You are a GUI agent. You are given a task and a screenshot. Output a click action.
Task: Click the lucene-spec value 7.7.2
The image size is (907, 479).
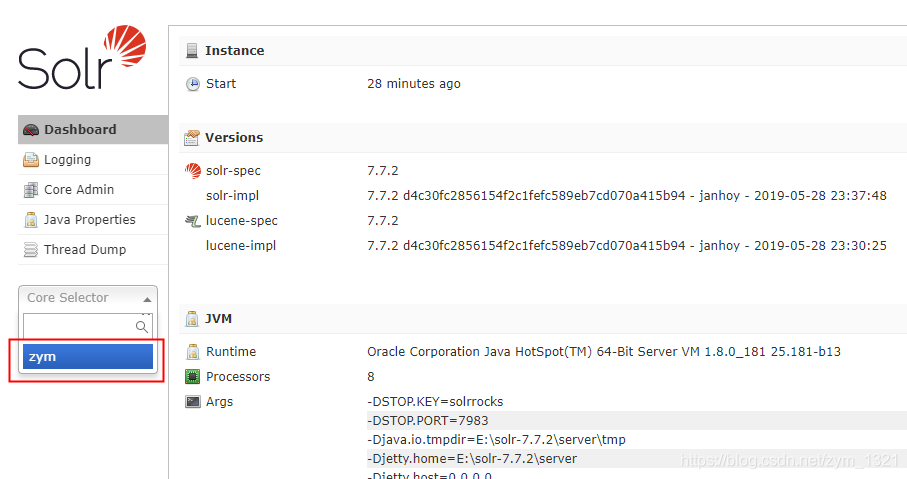[382, 220]
